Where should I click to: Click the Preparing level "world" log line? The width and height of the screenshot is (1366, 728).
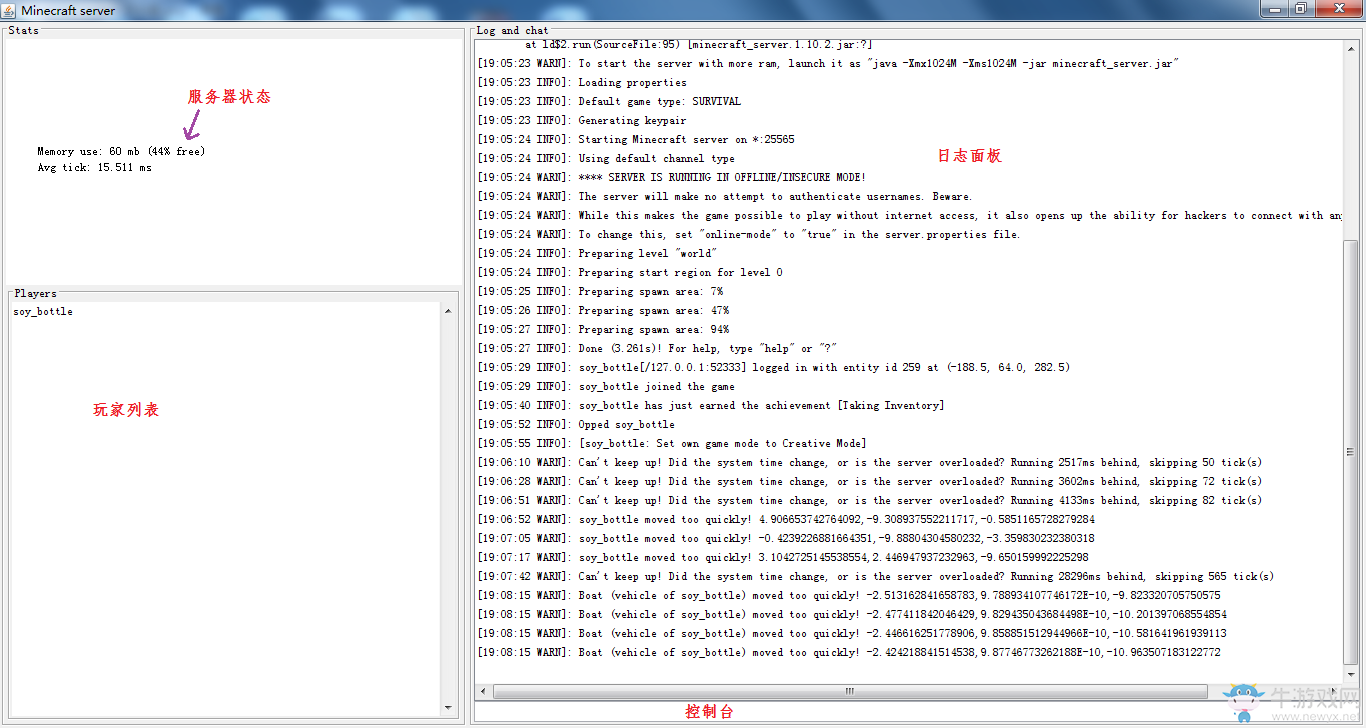[x=597, y=254]
